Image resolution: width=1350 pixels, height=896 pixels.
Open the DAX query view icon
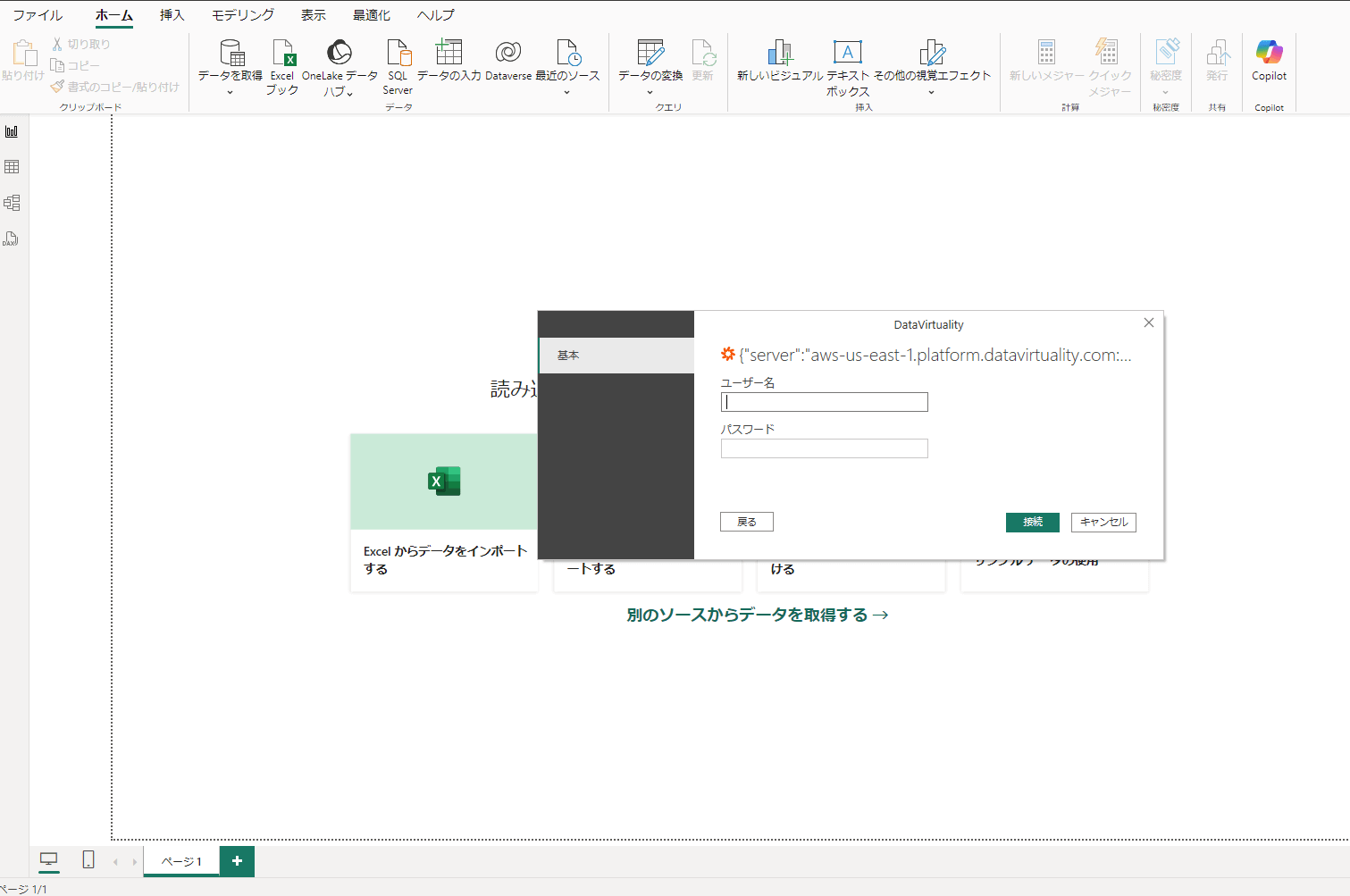[x=12, y=239]
